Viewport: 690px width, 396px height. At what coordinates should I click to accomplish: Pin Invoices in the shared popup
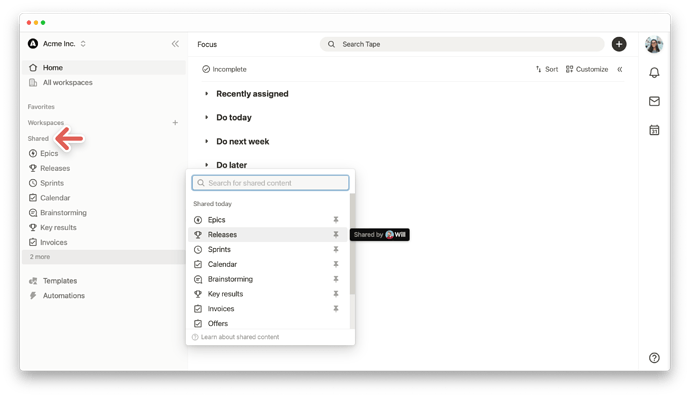click(336, 309)
